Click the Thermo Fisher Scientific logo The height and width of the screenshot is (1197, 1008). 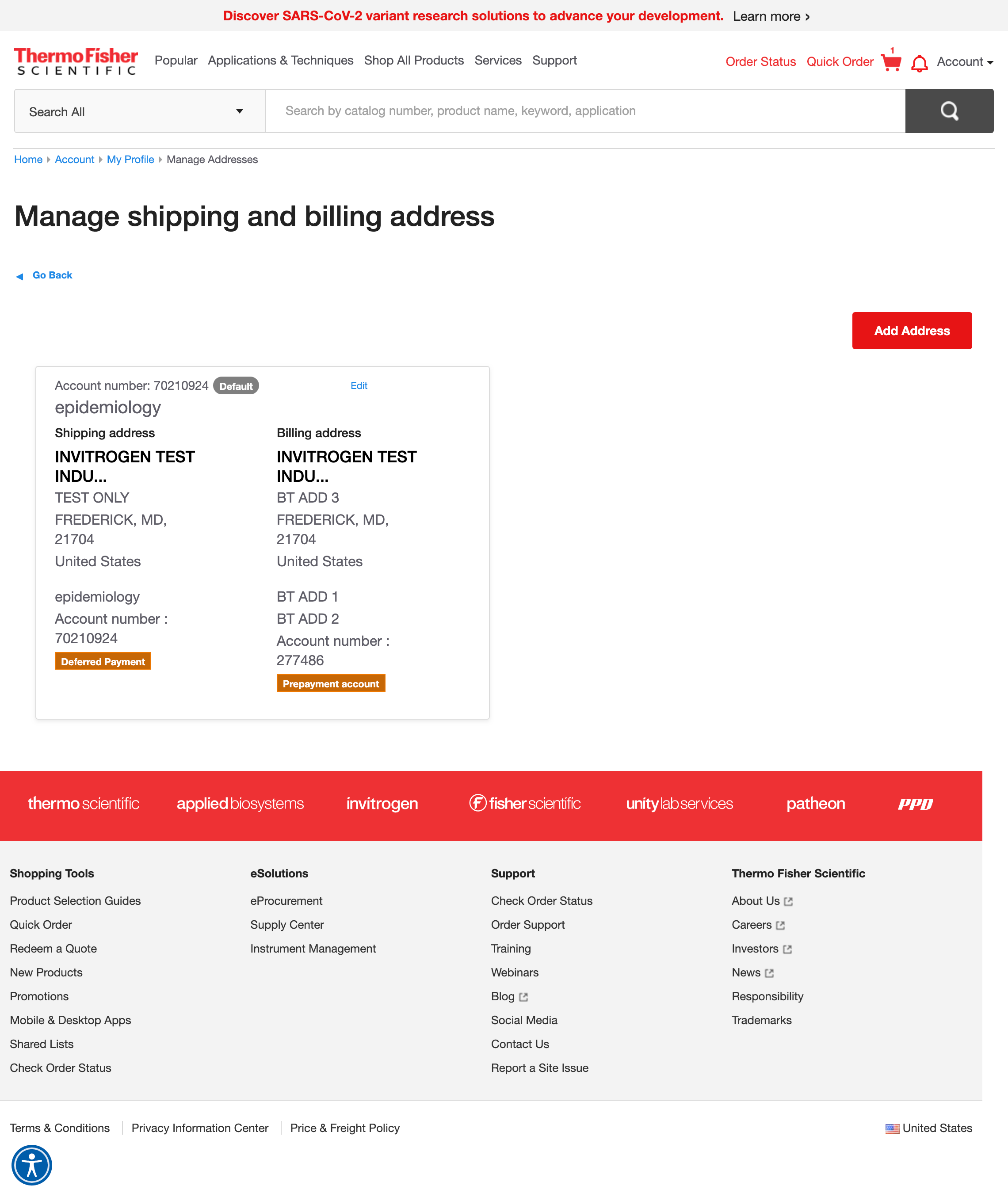click(76, 61)
